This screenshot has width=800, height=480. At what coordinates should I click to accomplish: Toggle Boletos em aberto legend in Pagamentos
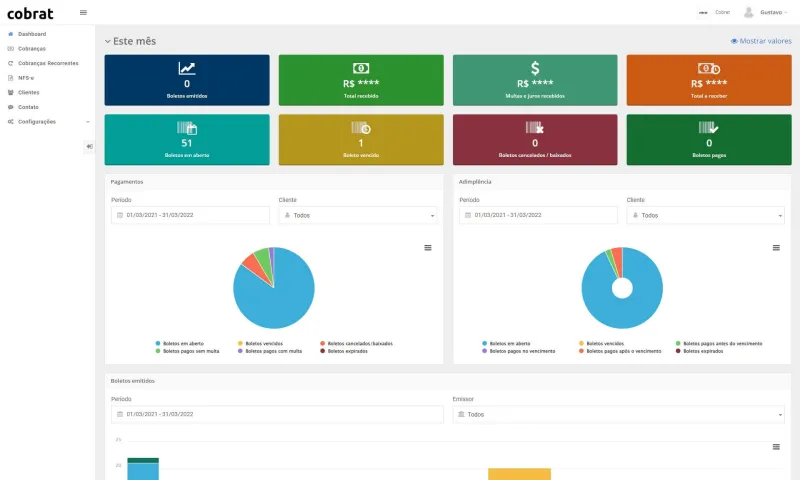(x=180, y=343)
